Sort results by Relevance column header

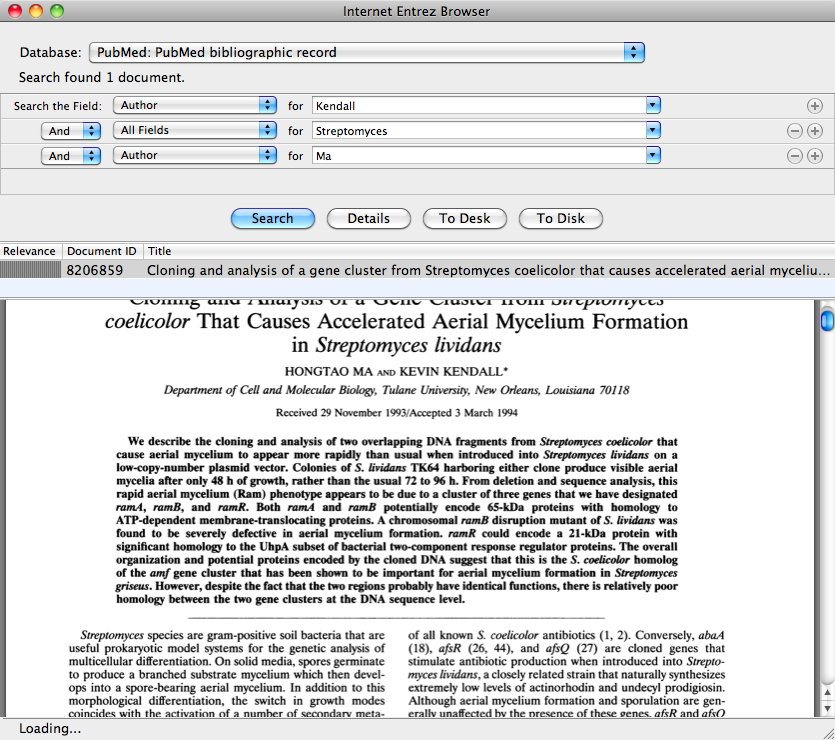(x=31, y=251)
